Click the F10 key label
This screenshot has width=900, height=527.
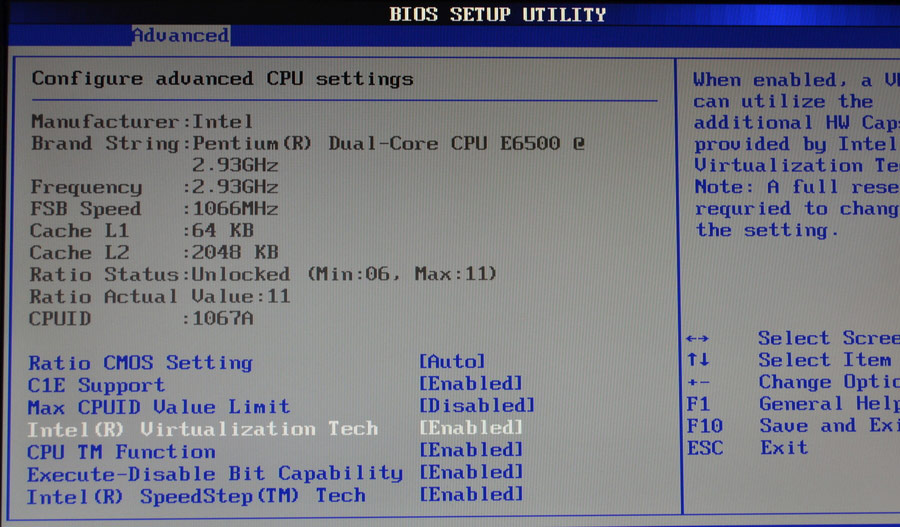click(x=704, y=426)
